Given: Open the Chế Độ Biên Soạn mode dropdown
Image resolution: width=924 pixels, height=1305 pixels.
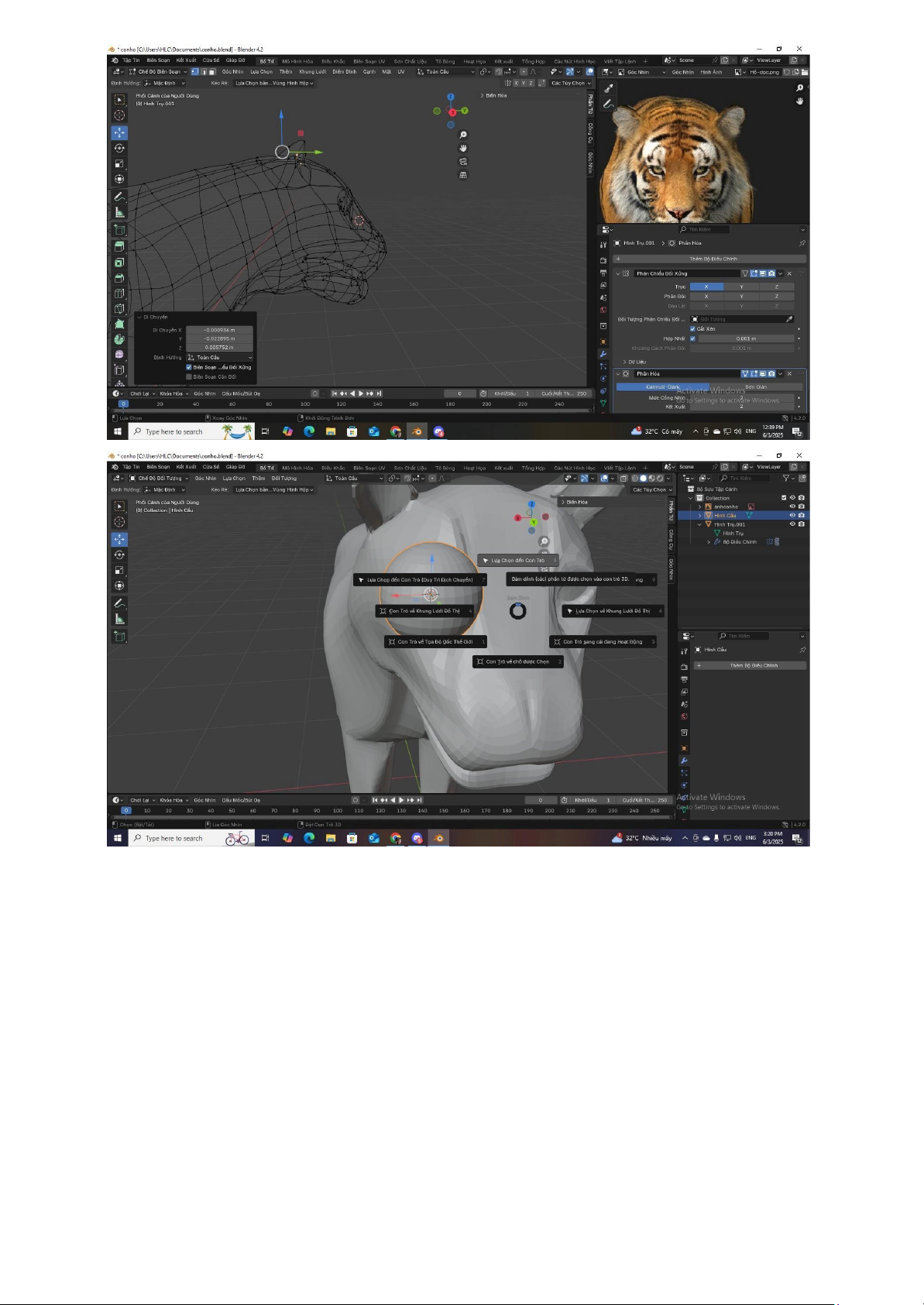Looking at the screenshot, I should click(158, 72).
